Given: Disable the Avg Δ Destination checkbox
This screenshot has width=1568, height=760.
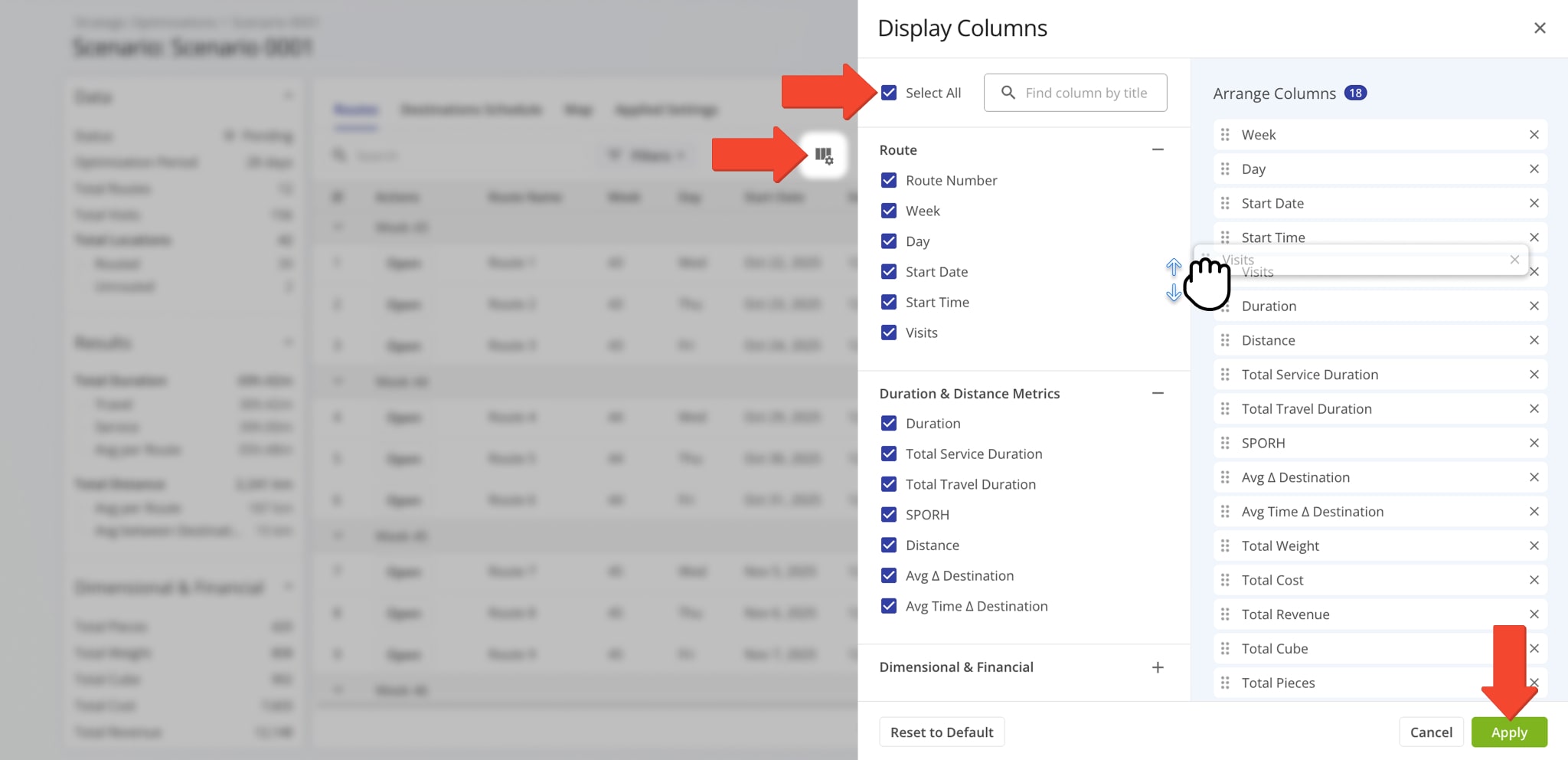Looking at the screenshot, I should [x=889, y=575].
